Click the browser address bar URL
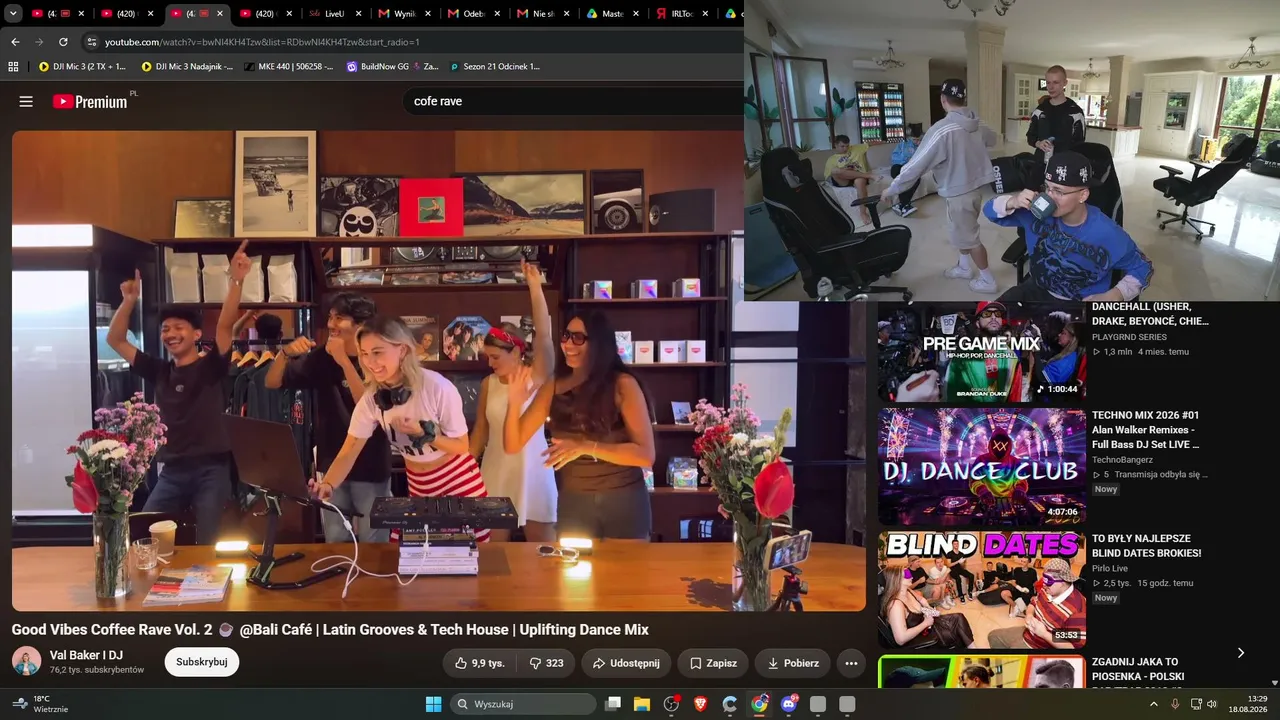Image resolution: width=1280 pixels, height=720 pixels. pos(262,42)
